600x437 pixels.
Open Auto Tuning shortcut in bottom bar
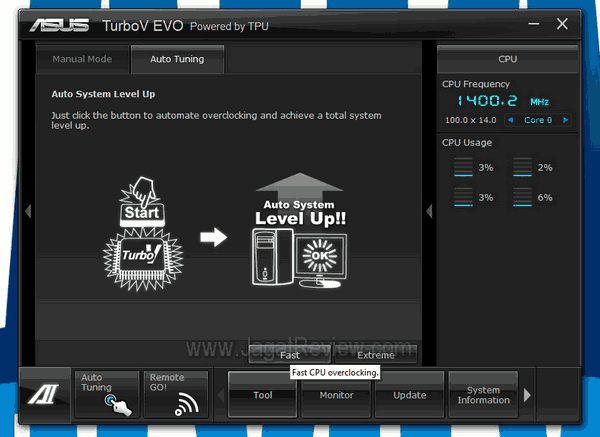106,394
